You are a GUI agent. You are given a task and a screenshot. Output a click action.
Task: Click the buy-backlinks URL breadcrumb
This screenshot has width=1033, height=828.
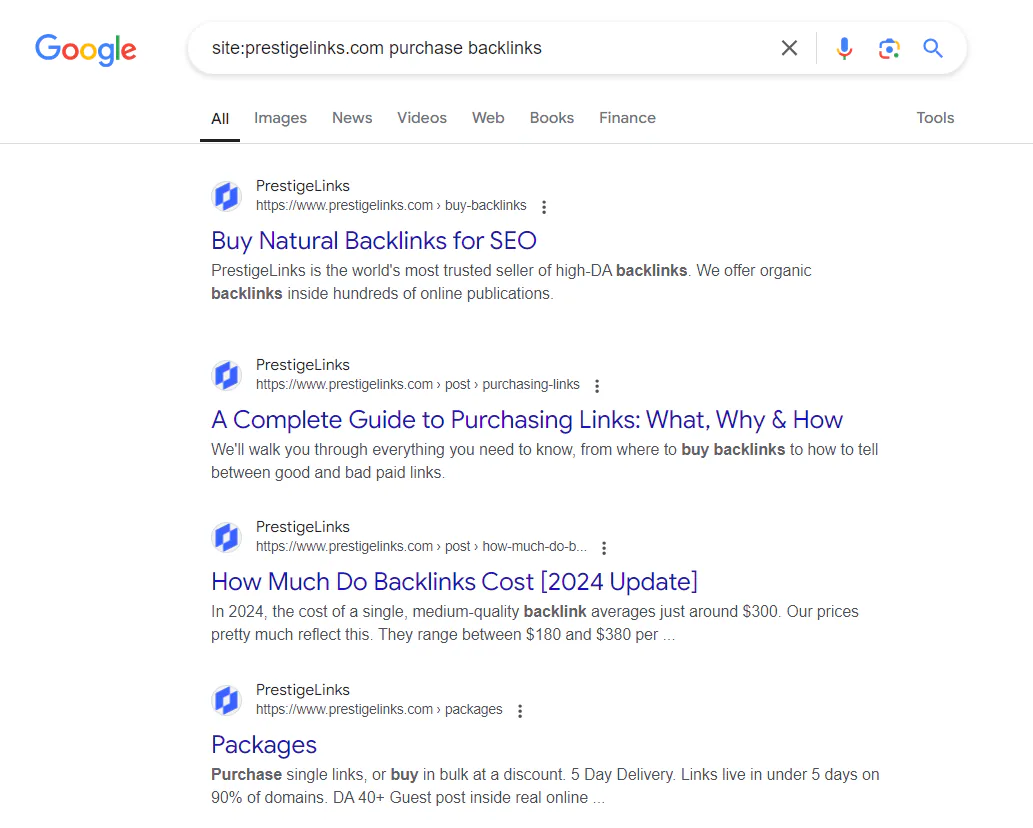pyautogui.click(x=391, y=206)
